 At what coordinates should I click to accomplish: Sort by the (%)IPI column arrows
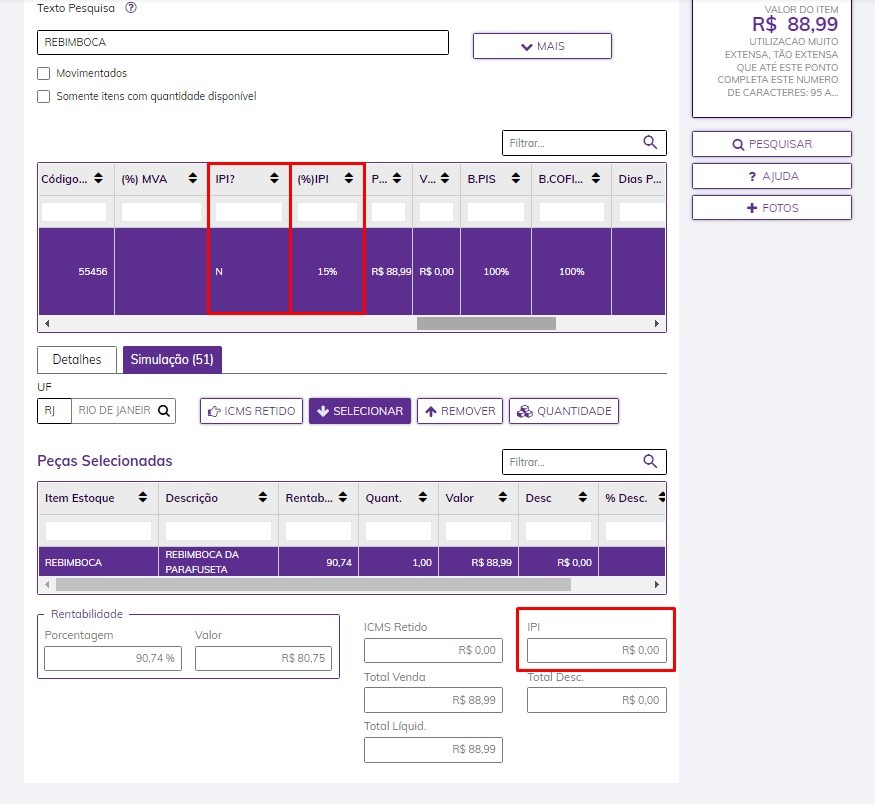pyautogui.click(x=349, y=179)
